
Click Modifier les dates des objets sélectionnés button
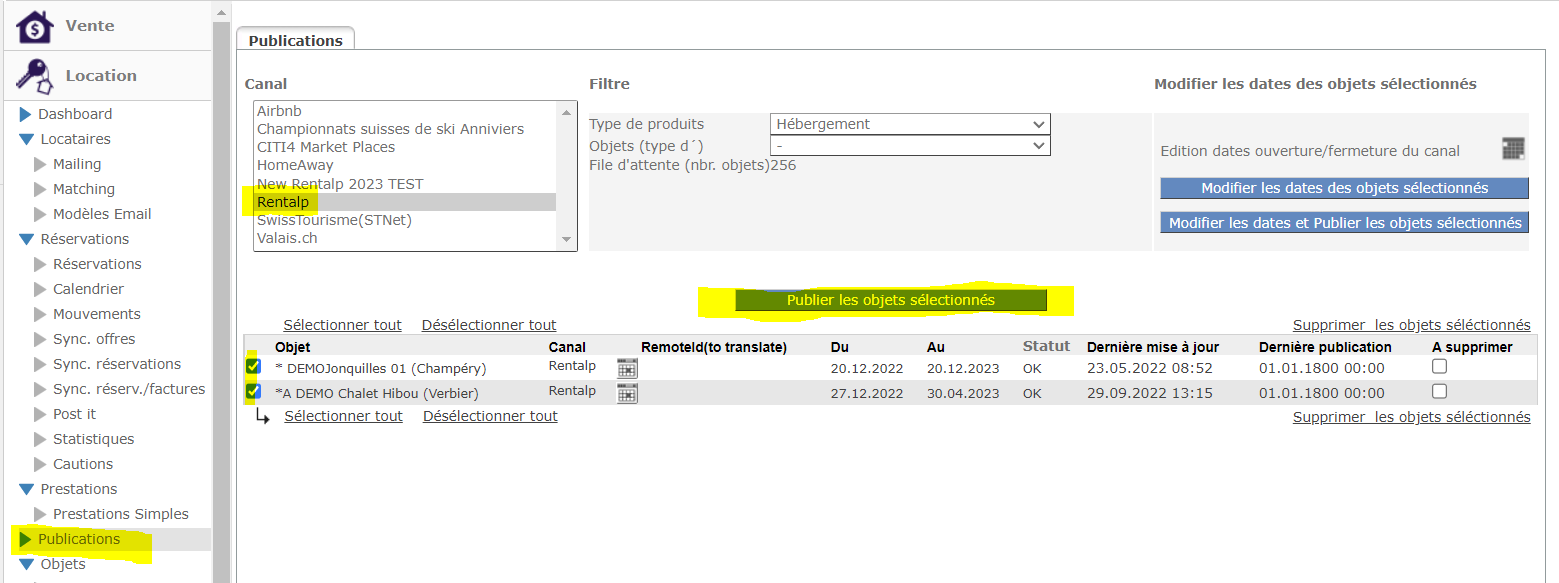1345,188
